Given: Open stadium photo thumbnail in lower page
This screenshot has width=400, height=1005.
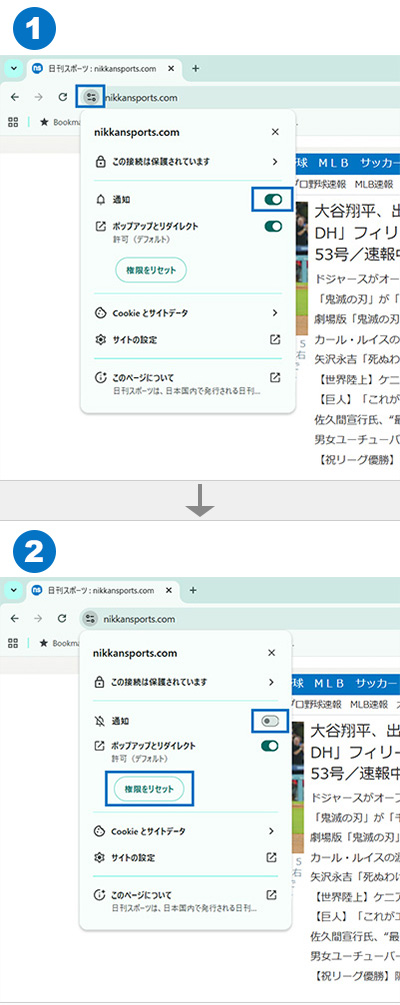Looking at the screenshot, I should click(298, 790).
